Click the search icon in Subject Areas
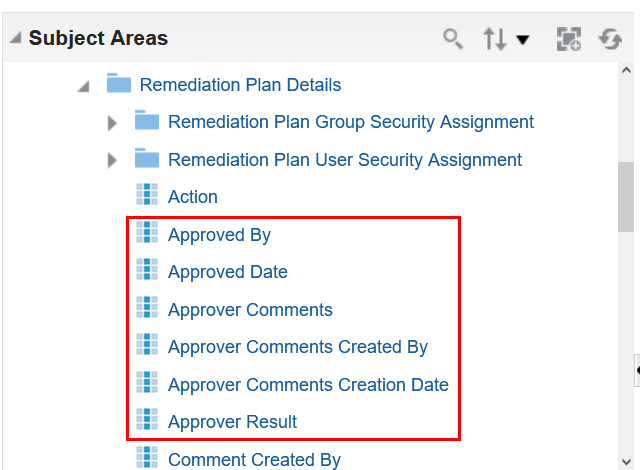The height and width of the screenshot is (470, 640). pos(453,39)
